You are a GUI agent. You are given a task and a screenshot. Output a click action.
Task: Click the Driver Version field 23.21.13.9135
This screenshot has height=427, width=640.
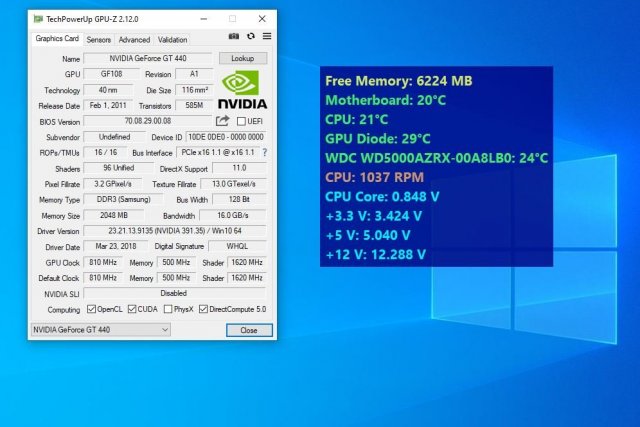click(175, 231)
